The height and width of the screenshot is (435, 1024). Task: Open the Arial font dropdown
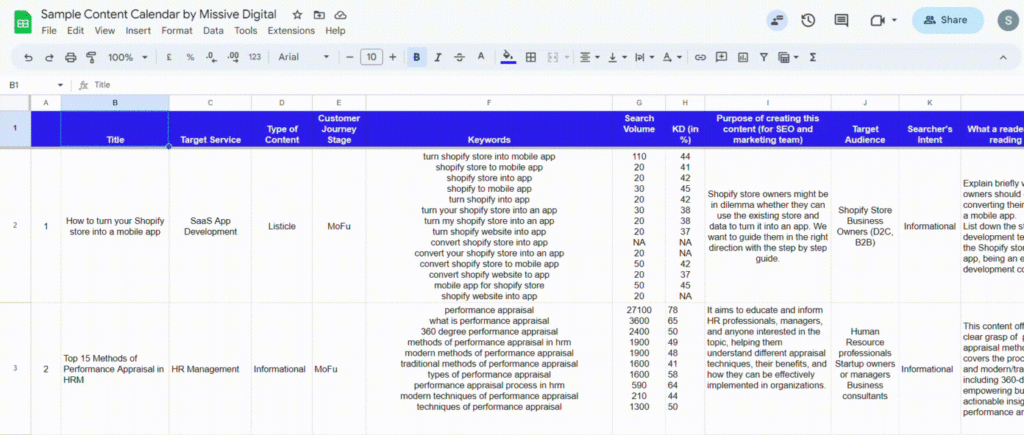(304, 57)
